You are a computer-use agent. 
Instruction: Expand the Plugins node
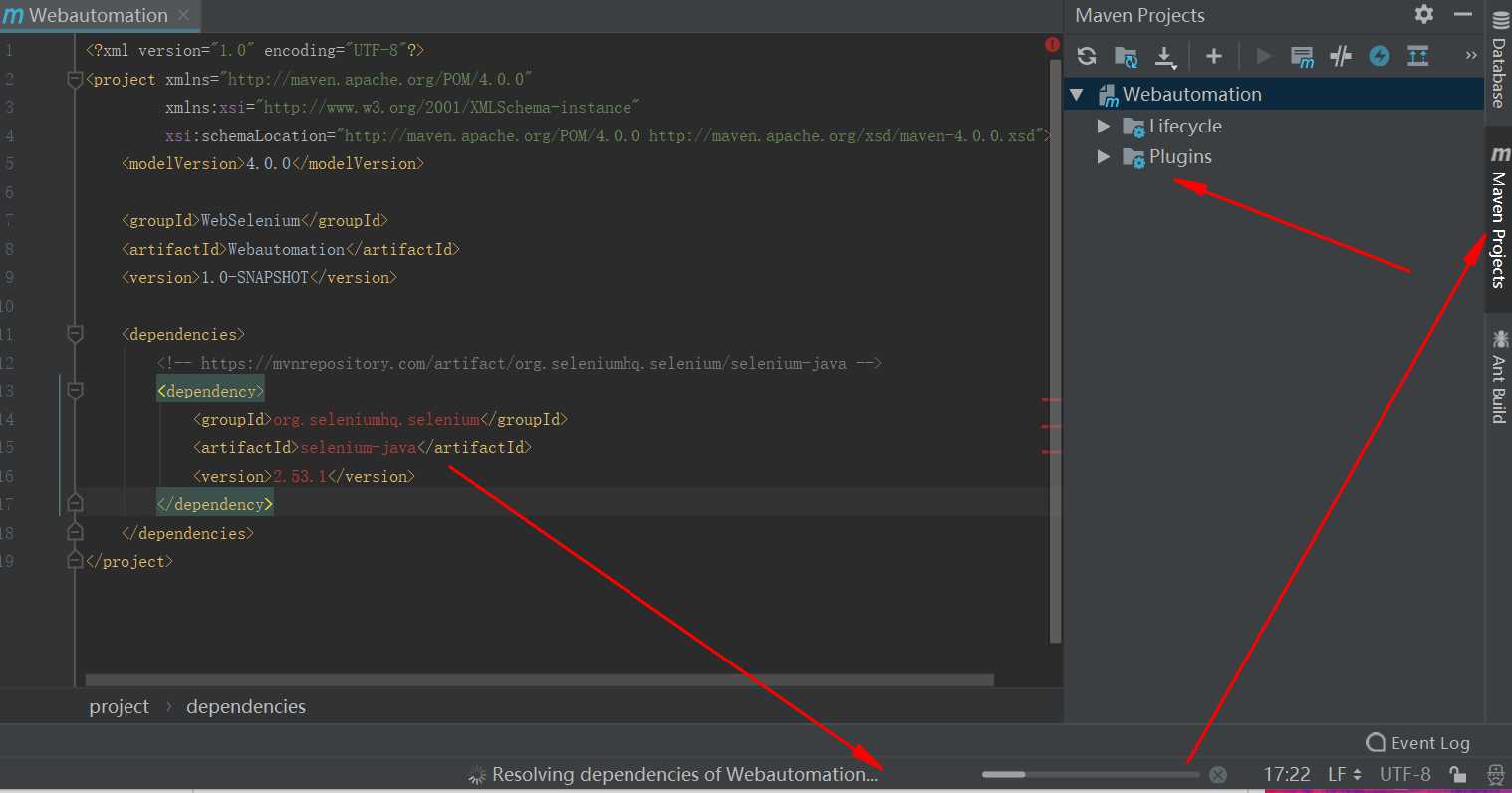point(1104,156)
